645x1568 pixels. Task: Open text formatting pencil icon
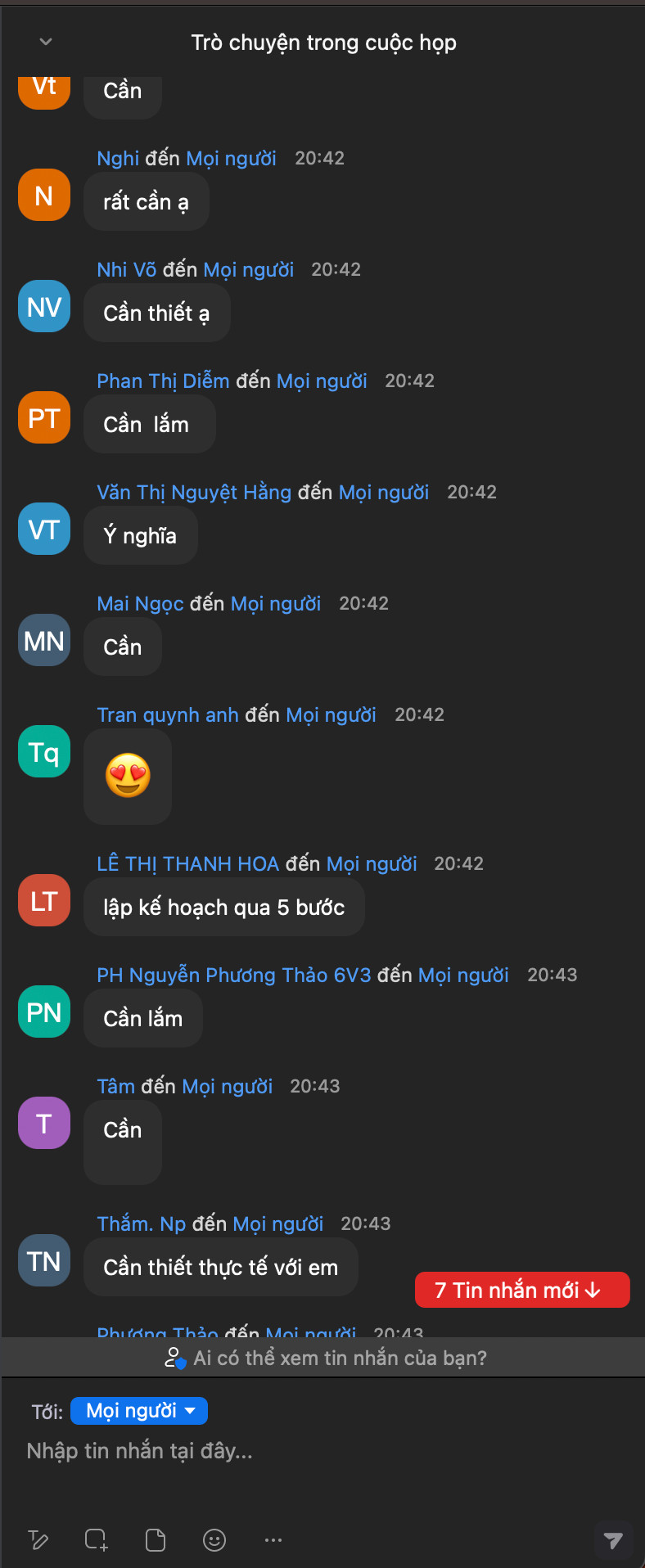click(x=38, y=1540)
